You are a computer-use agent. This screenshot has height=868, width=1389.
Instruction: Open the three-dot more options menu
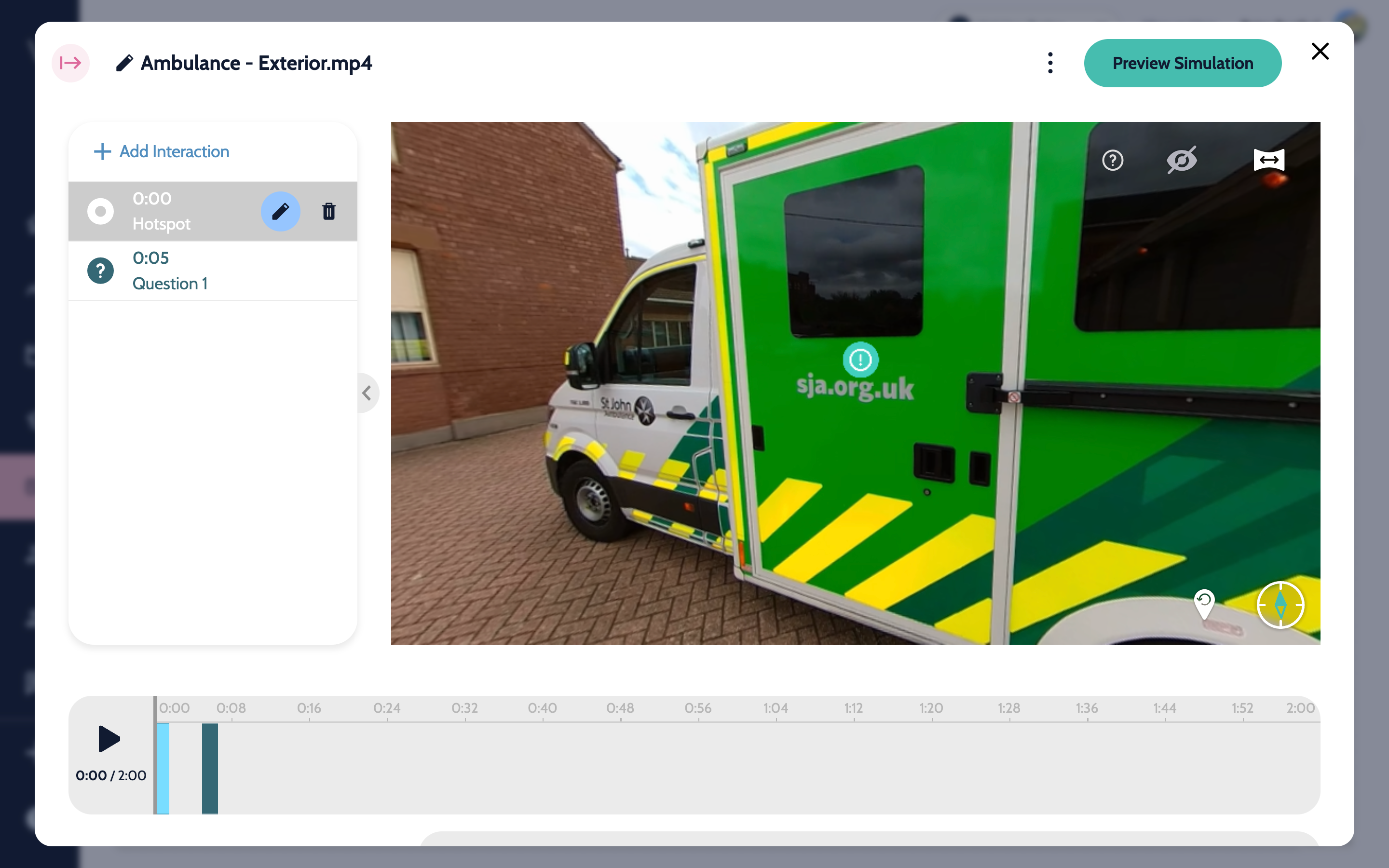coord(1050,63)
